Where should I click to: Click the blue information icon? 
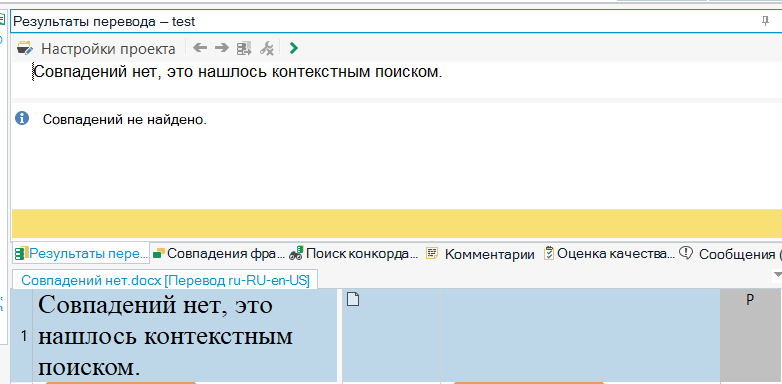22,119
